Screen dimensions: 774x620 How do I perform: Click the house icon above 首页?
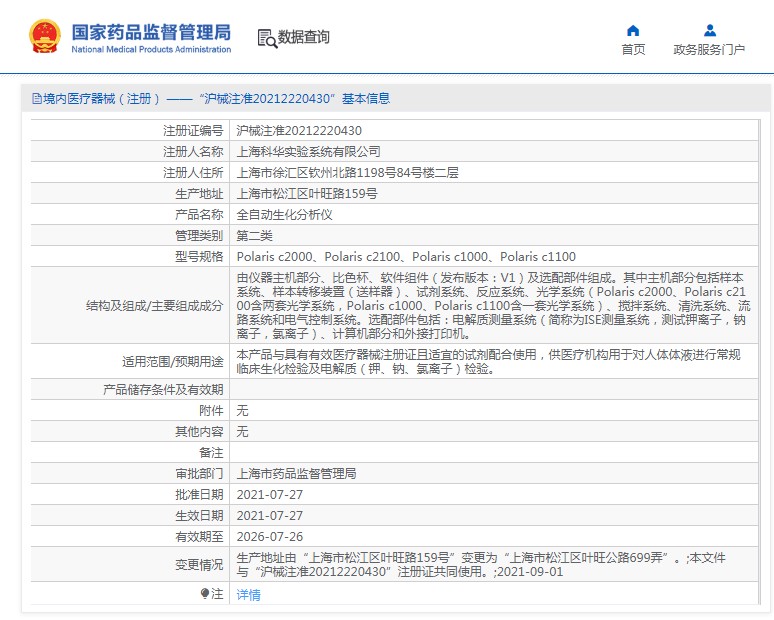point(633,30)
